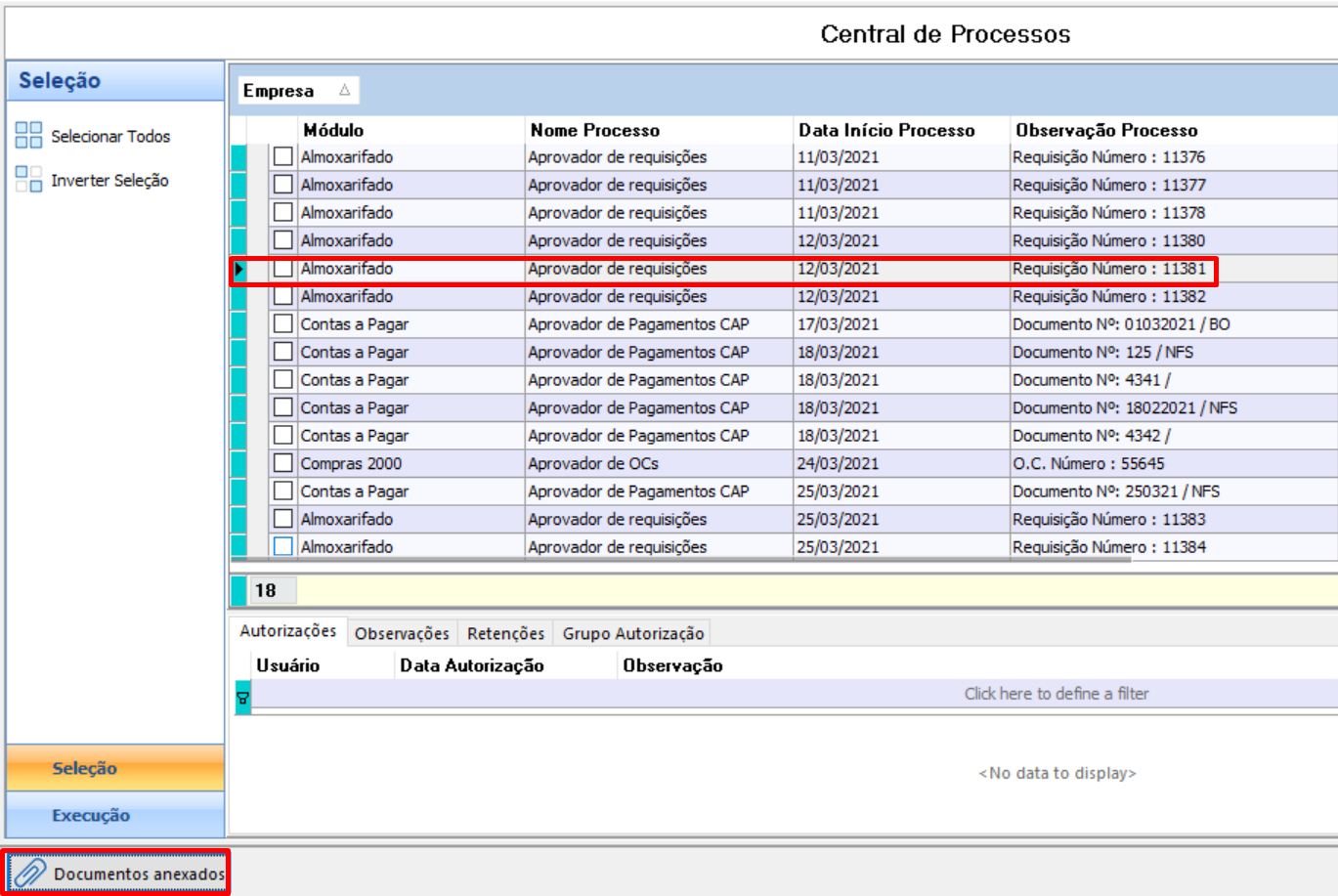
Task: Click the horizontal scrollbar under the process grid
Action: click(680, 561)
